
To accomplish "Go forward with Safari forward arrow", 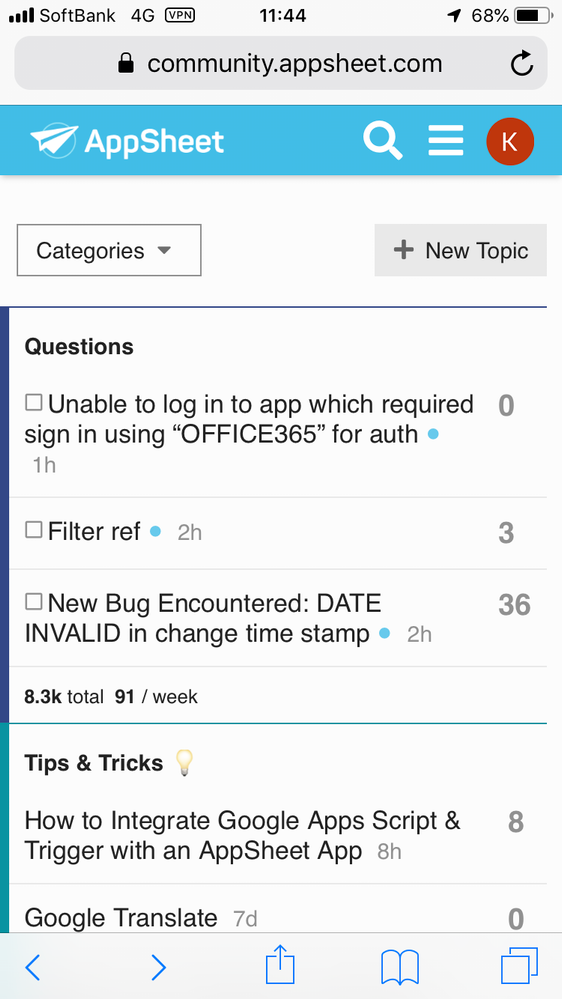I will (159, 968).
